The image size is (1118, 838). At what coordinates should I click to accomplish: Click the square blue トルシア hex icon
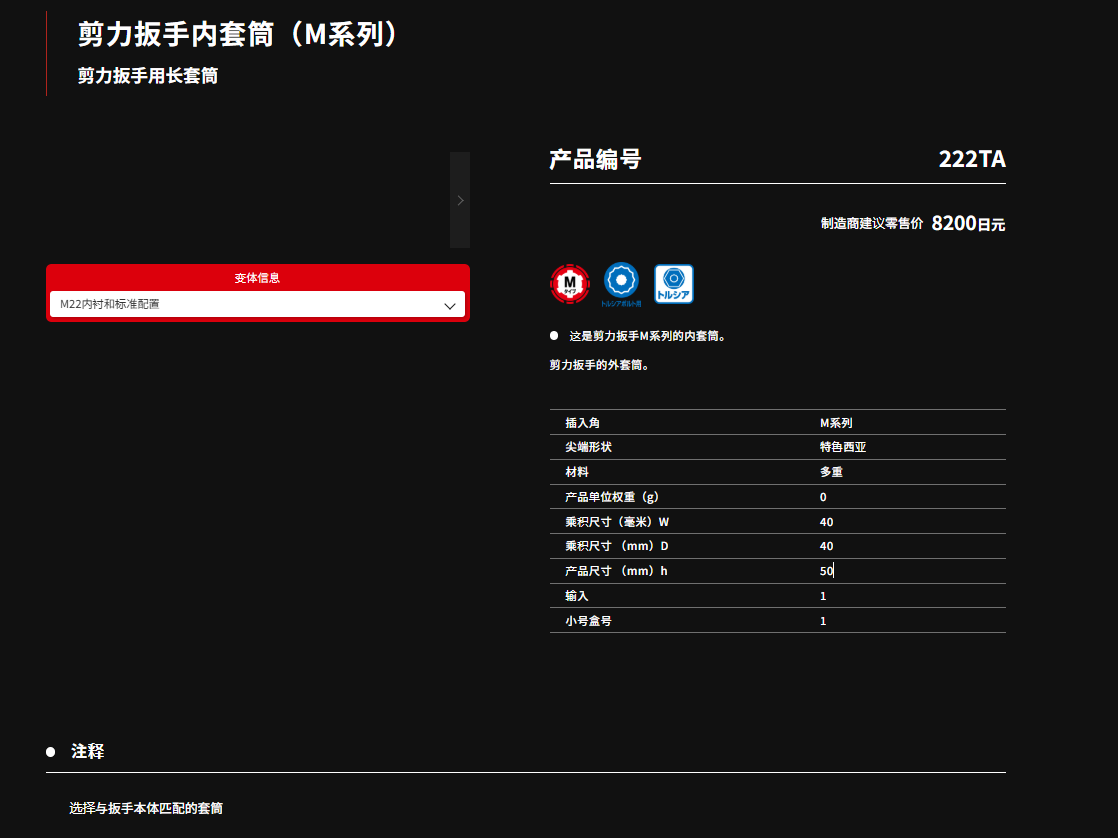pos(673,284)
